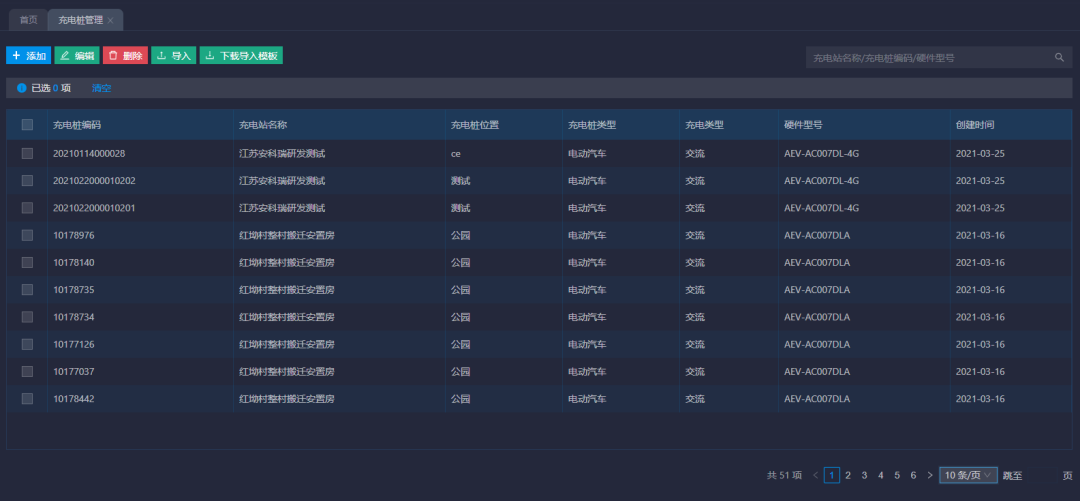Check the row 10177037 checkbox

point(28,371)
